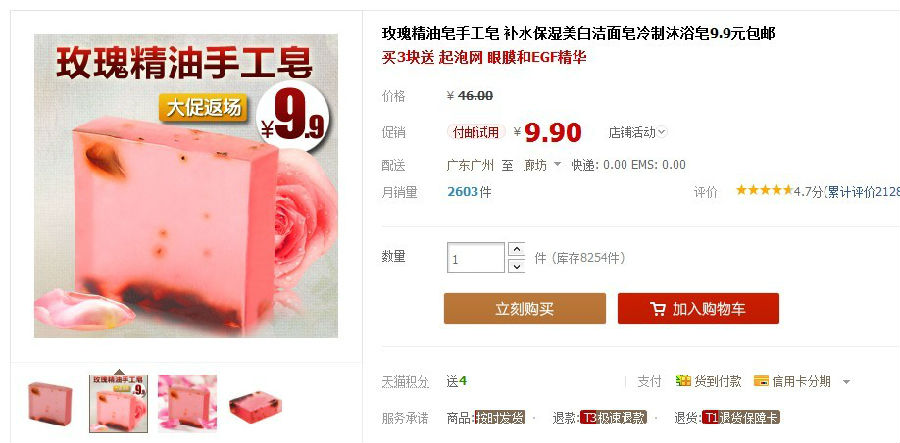The height and width of the screenshot is (443, 900).
Task: Click the 付邮试用 promotion tag
Action: coord(476,133)
